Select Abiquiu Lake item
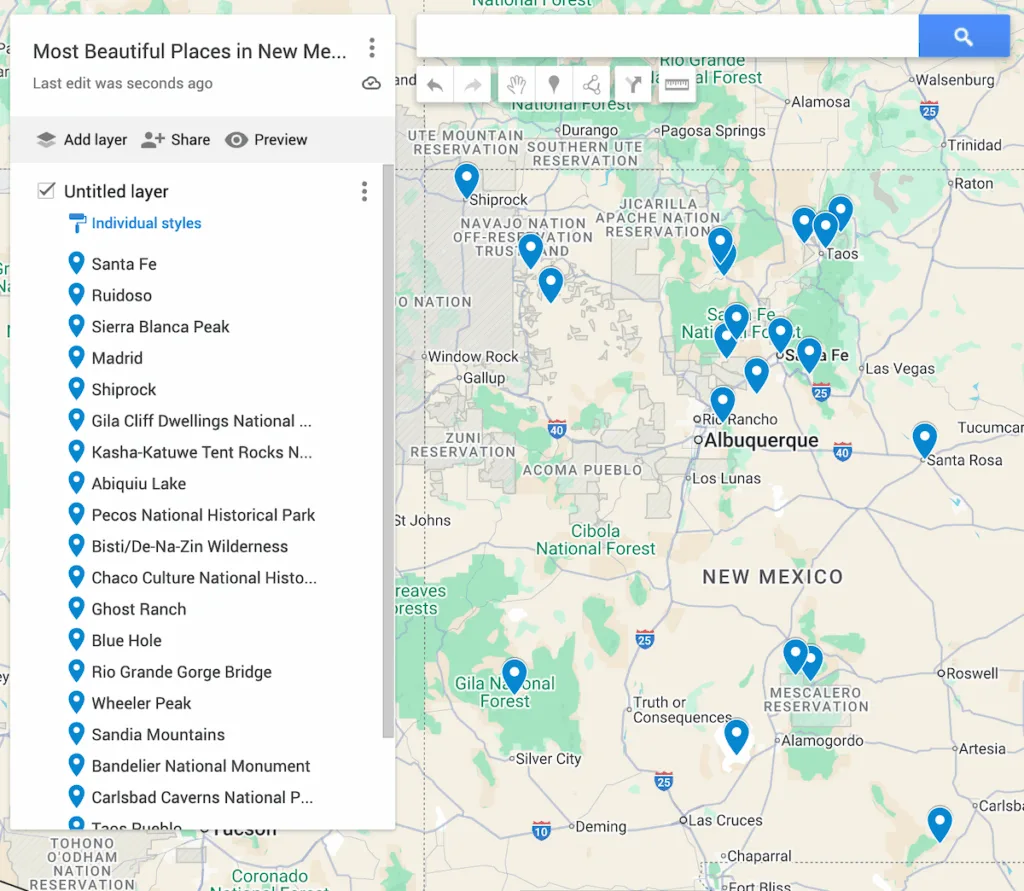The image size is (1024, 891). [138, 483]
